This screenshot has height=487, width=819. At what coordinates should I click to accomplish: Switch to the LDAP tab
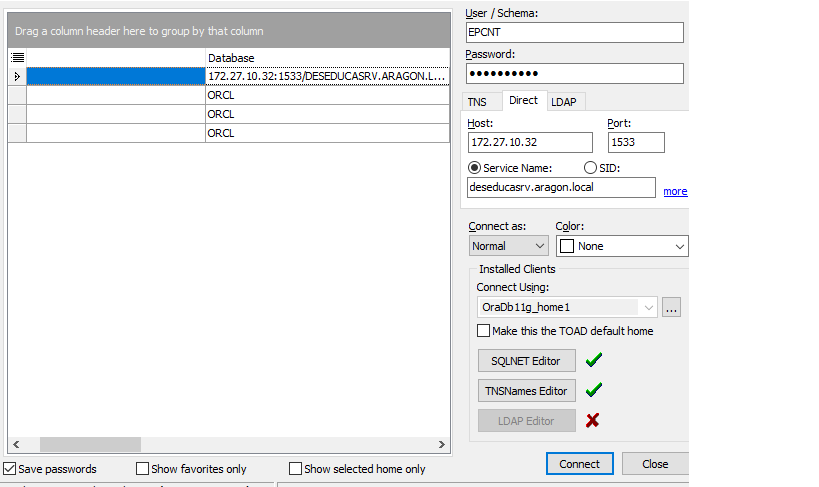(564, 102)
